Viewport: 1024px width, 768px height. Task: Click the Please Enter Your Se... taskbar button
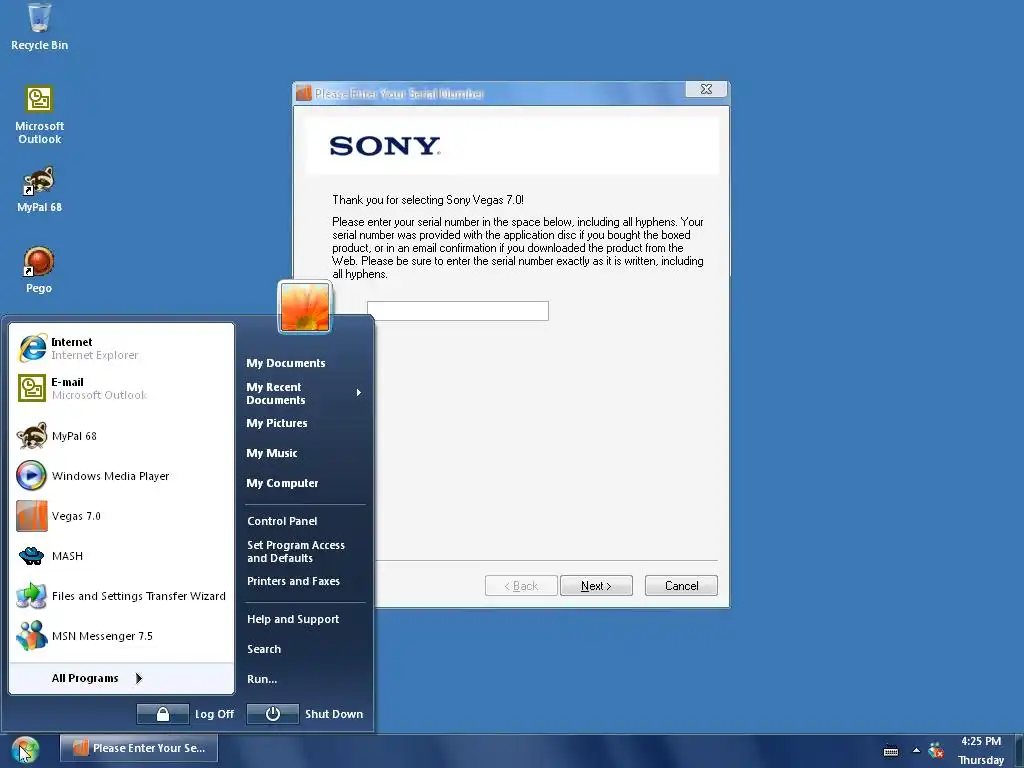click(x=139, y=748)
